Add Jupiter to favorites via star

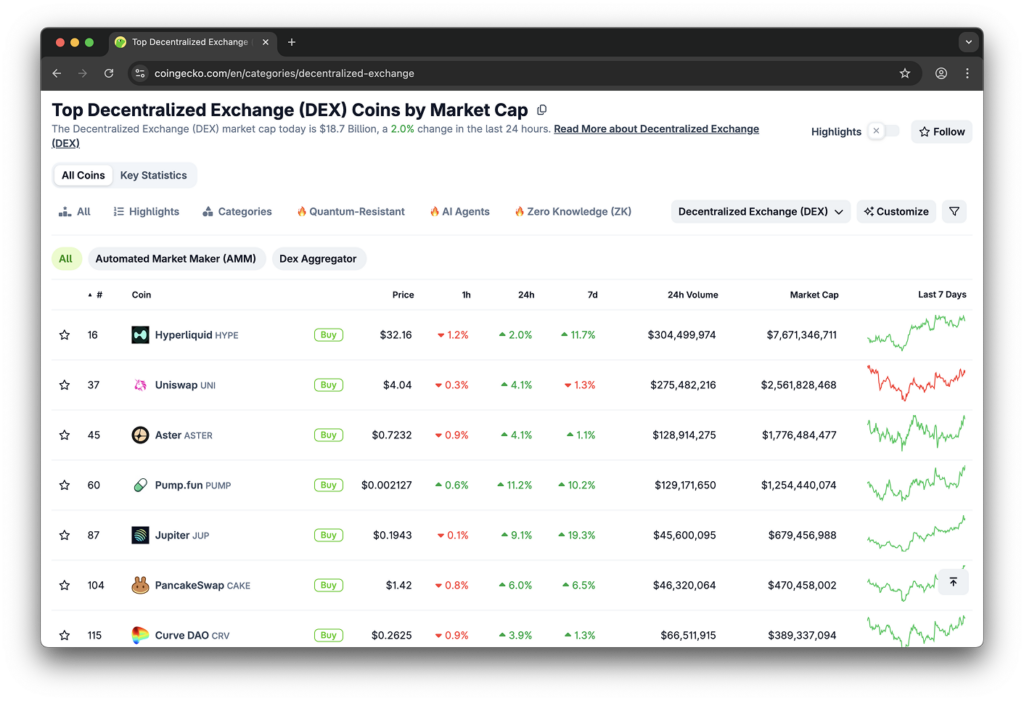(x=64, y=535)
